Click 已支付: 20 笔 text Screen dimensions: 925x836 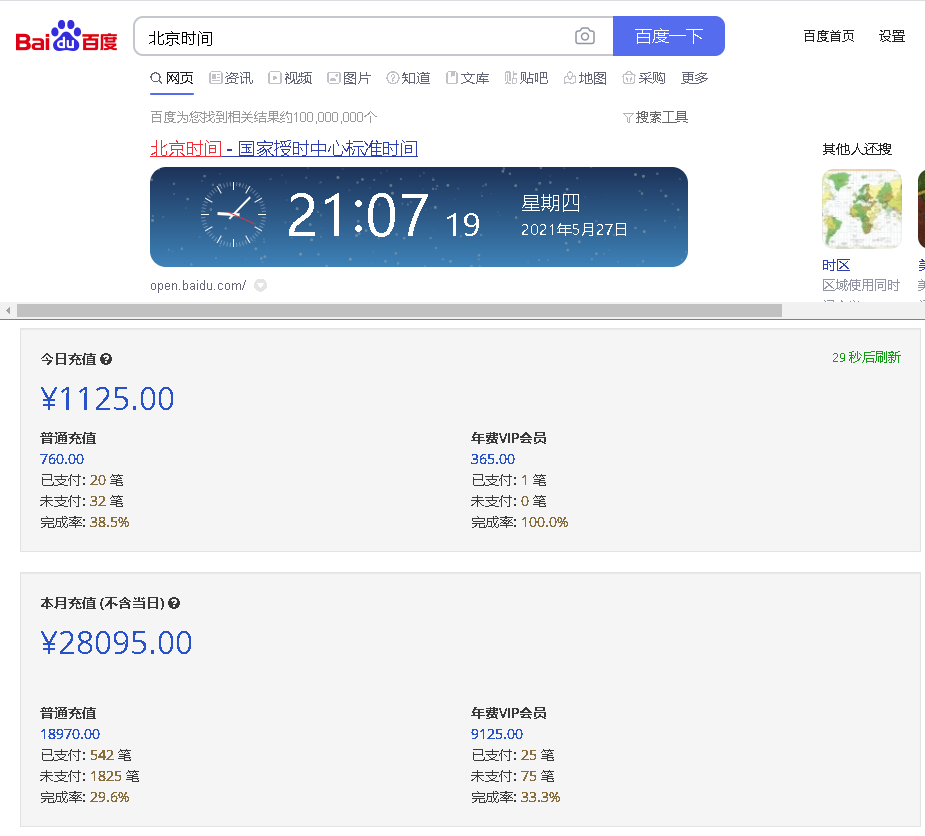click(x=82, y=480)
